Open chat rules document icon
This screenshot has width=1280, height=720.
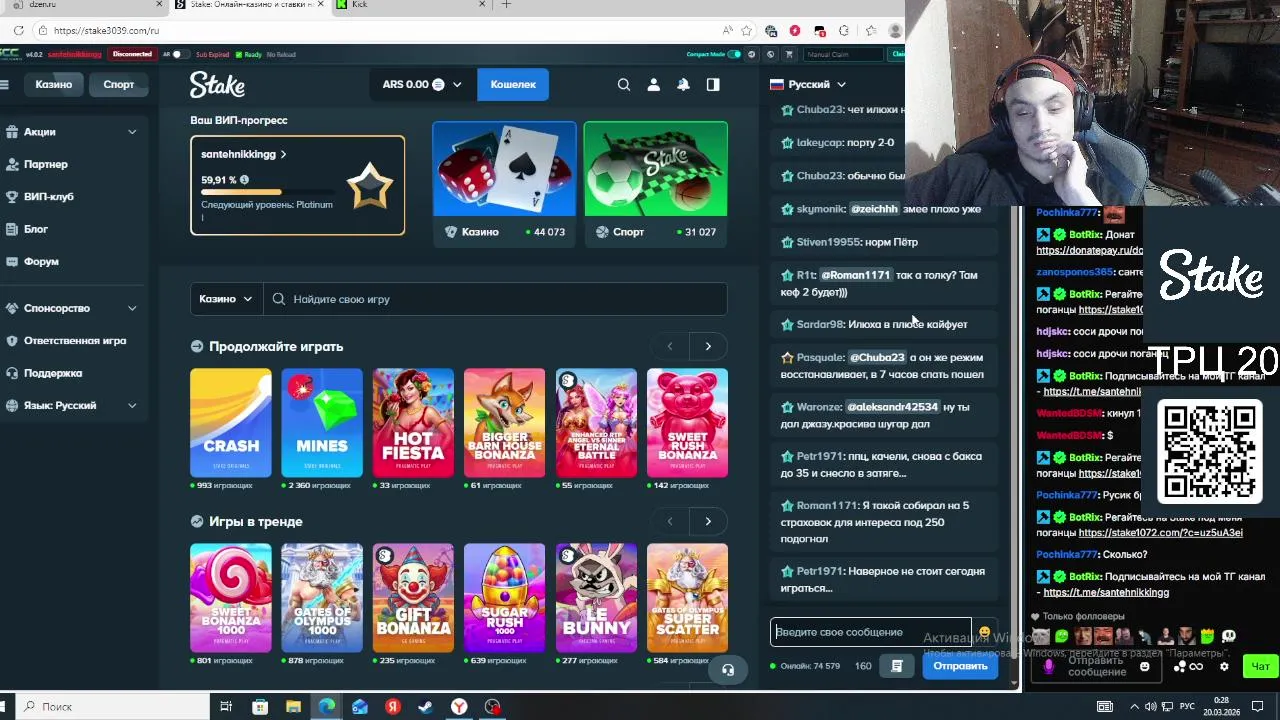point(897,666)
